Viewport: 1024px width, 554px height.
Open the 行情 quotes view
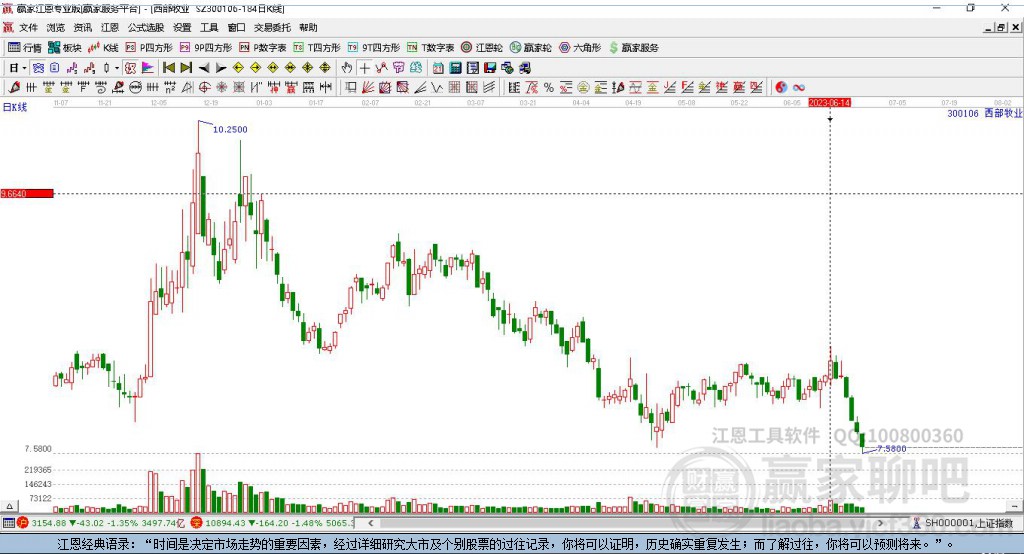point(25,48)
